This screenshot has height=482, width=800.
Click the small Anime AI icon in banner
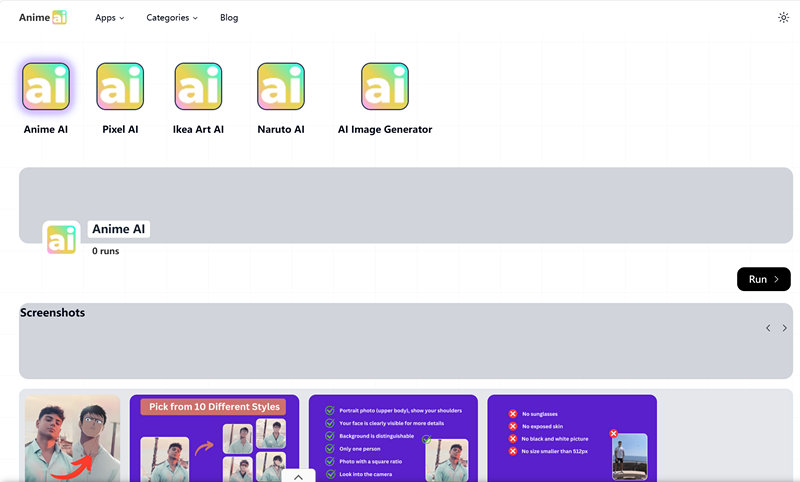point(61,239)
